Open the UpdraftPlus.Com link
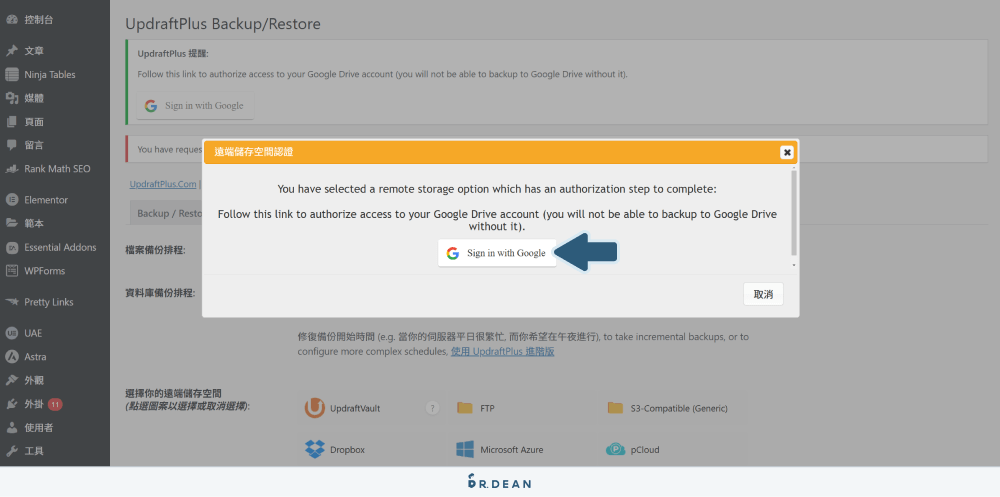This screenshot has width=1000, height=497. click(x=163, y=184)
